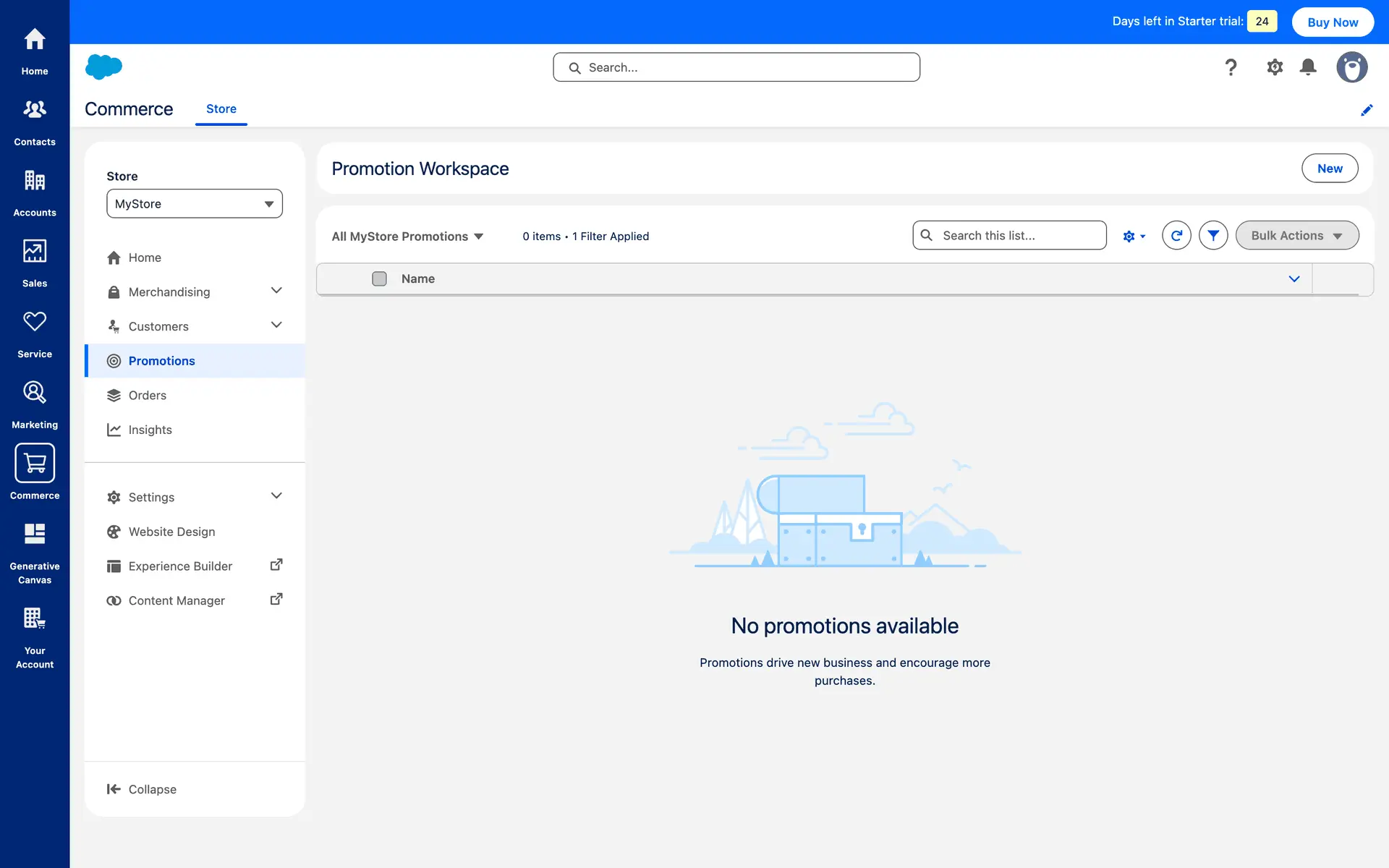Open the user avatar profile menu
This screenshot has height=868, width=1389.
pos(1351,67)
